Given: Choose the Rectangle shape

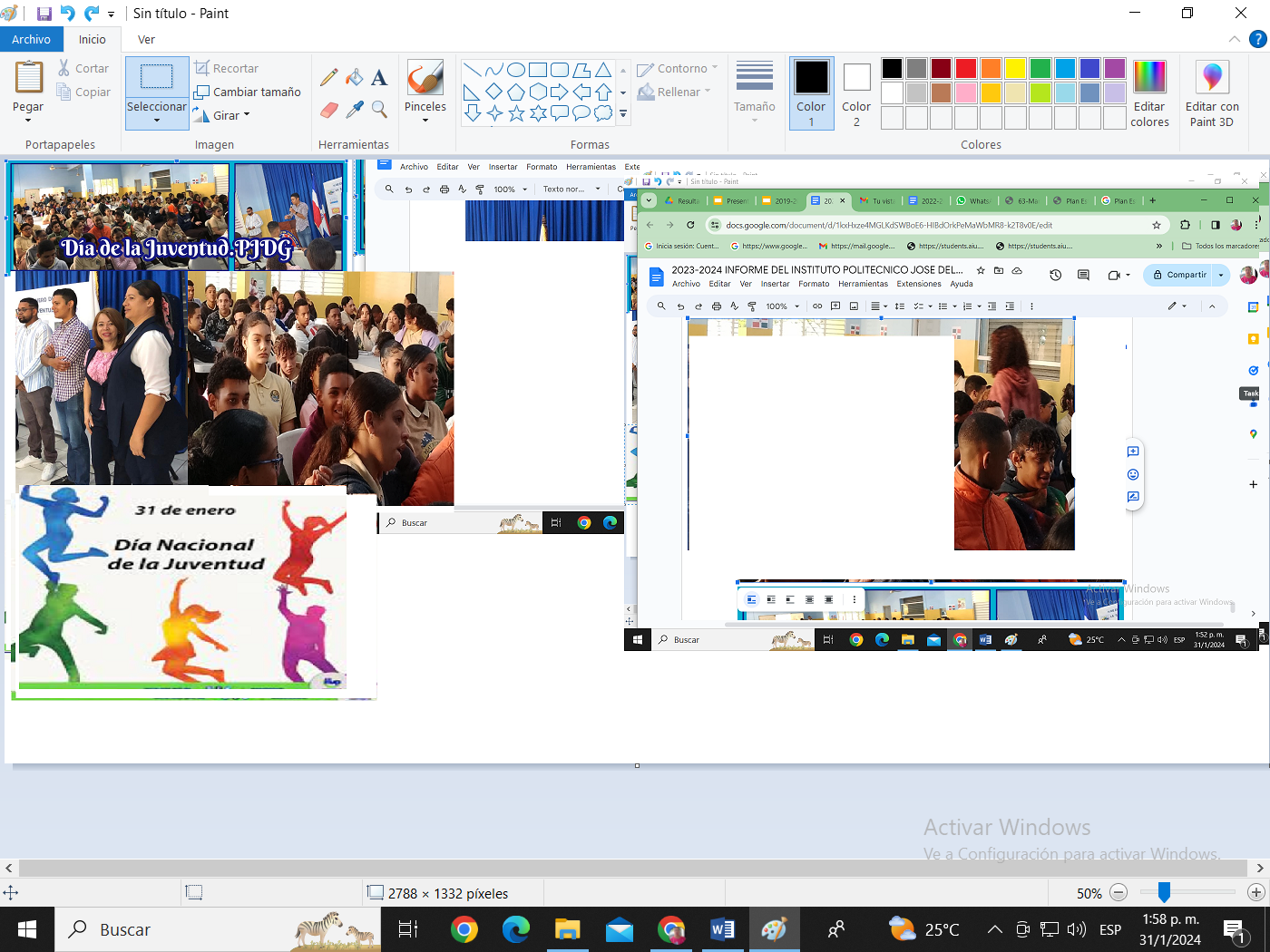Looking at the screenshot, I should pos(538,70).
